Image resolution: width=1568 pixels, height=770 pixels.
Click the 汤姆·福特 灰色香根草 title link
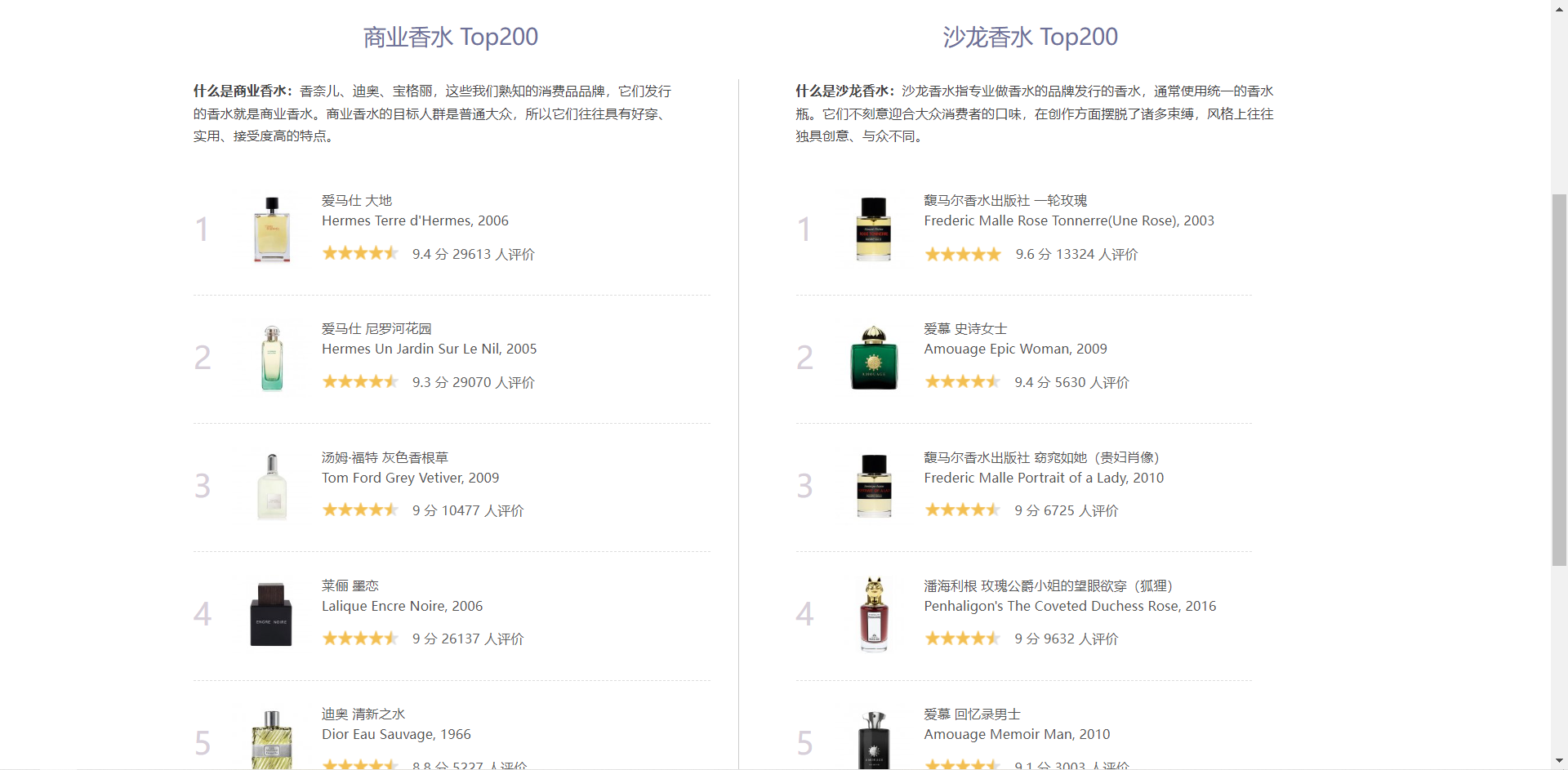pos(385,458)
